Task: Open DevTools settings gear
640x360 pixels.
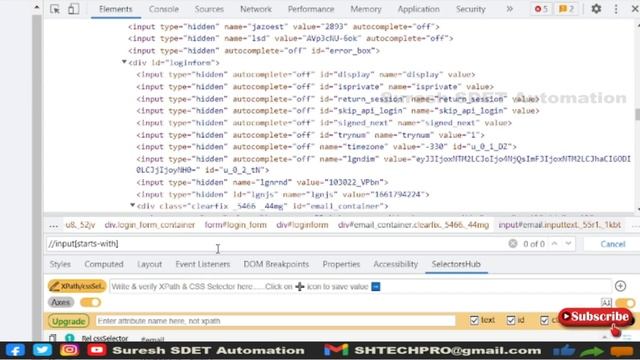Action: point(596,9)
